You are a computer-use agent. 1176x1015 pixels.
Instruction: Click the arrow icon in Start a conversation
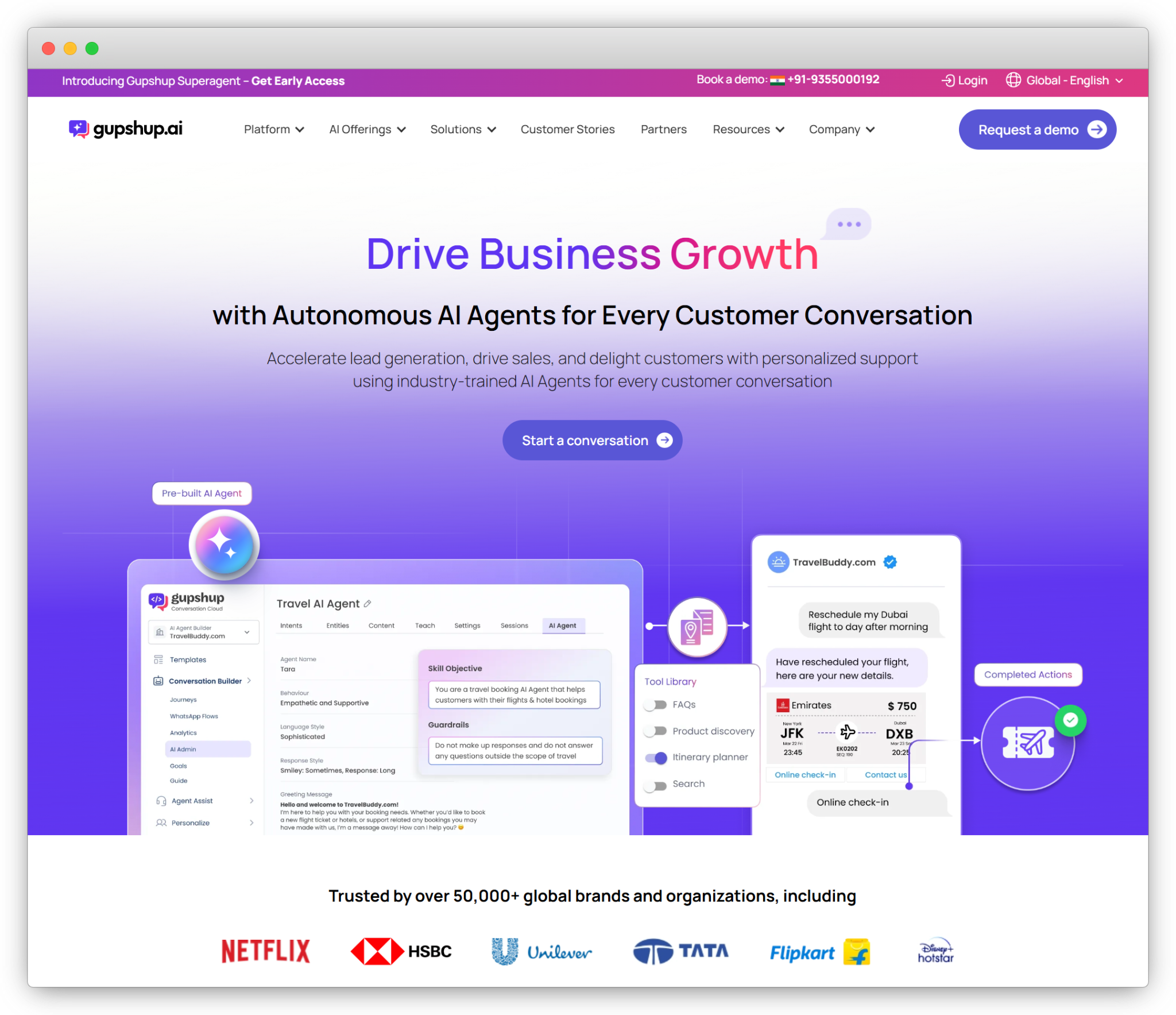(664, 440)
